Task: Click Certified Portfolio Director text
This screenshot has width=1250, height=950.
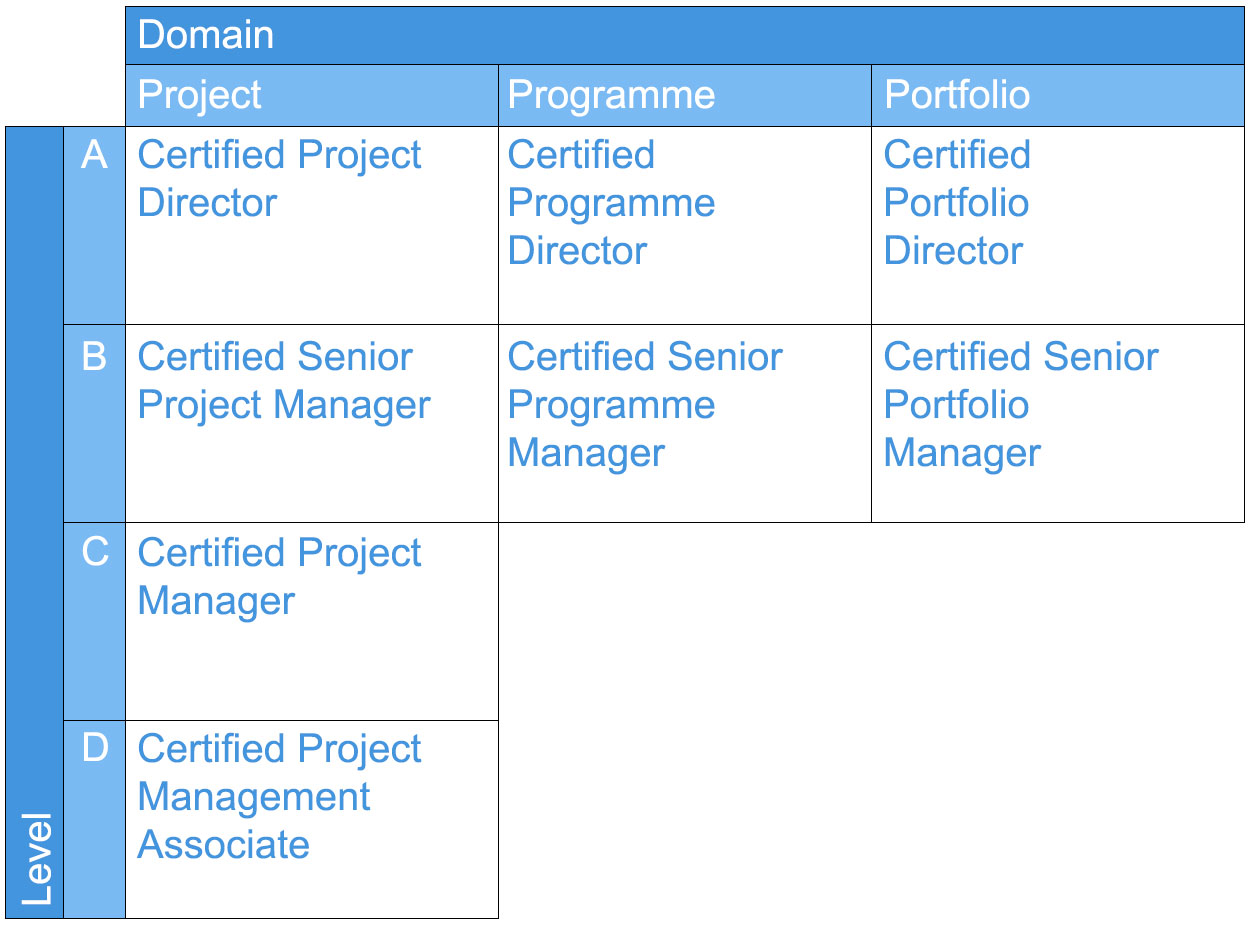Action: 956,203
